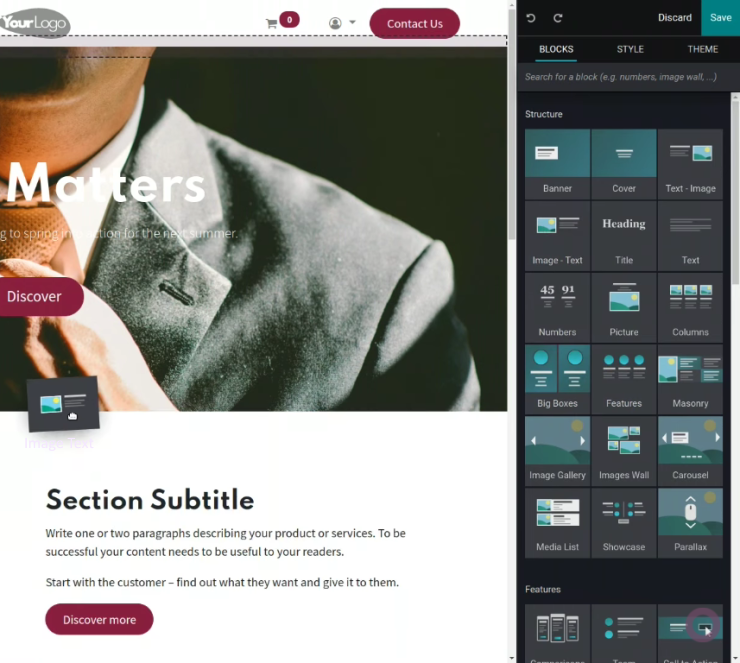Choose the Picture block
740x663 pixels.
point(623,307)
